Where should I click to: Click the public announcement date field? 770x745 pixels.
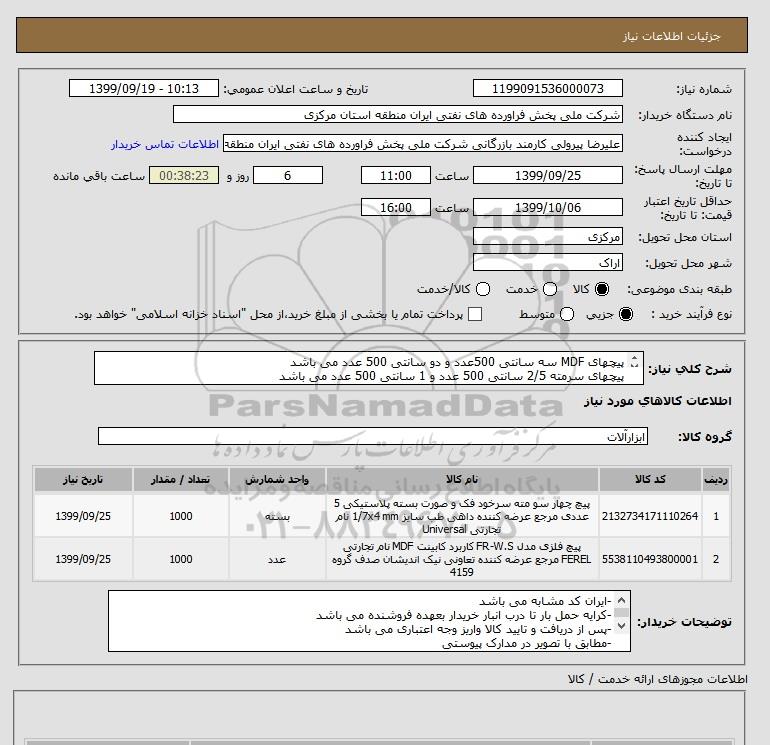coord(144,88)
